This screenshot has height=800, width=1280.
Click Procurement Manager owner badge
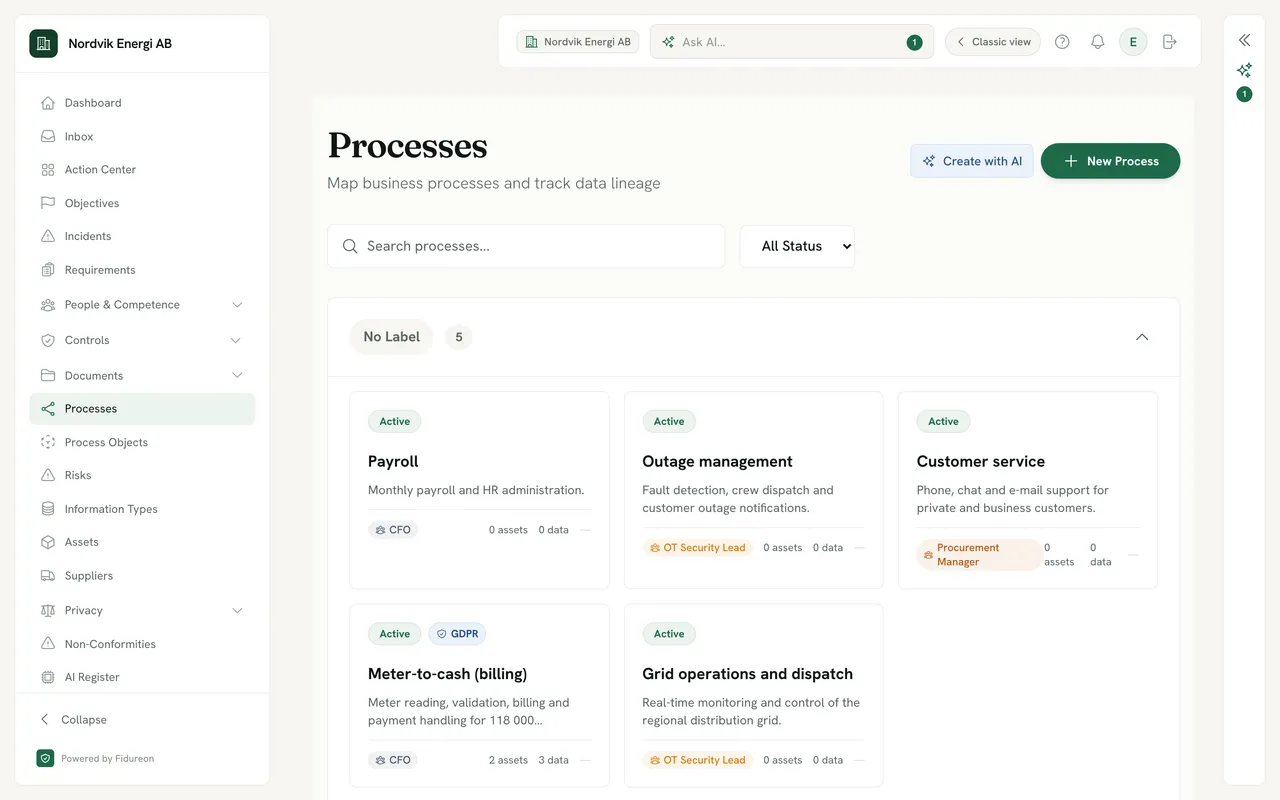979,555
